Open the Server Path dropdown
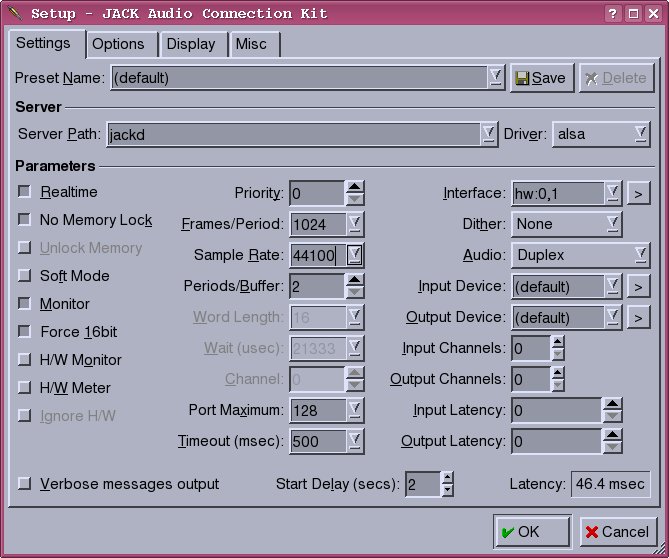This screenshot has height=558, width=669. click(x=489, y=134)
